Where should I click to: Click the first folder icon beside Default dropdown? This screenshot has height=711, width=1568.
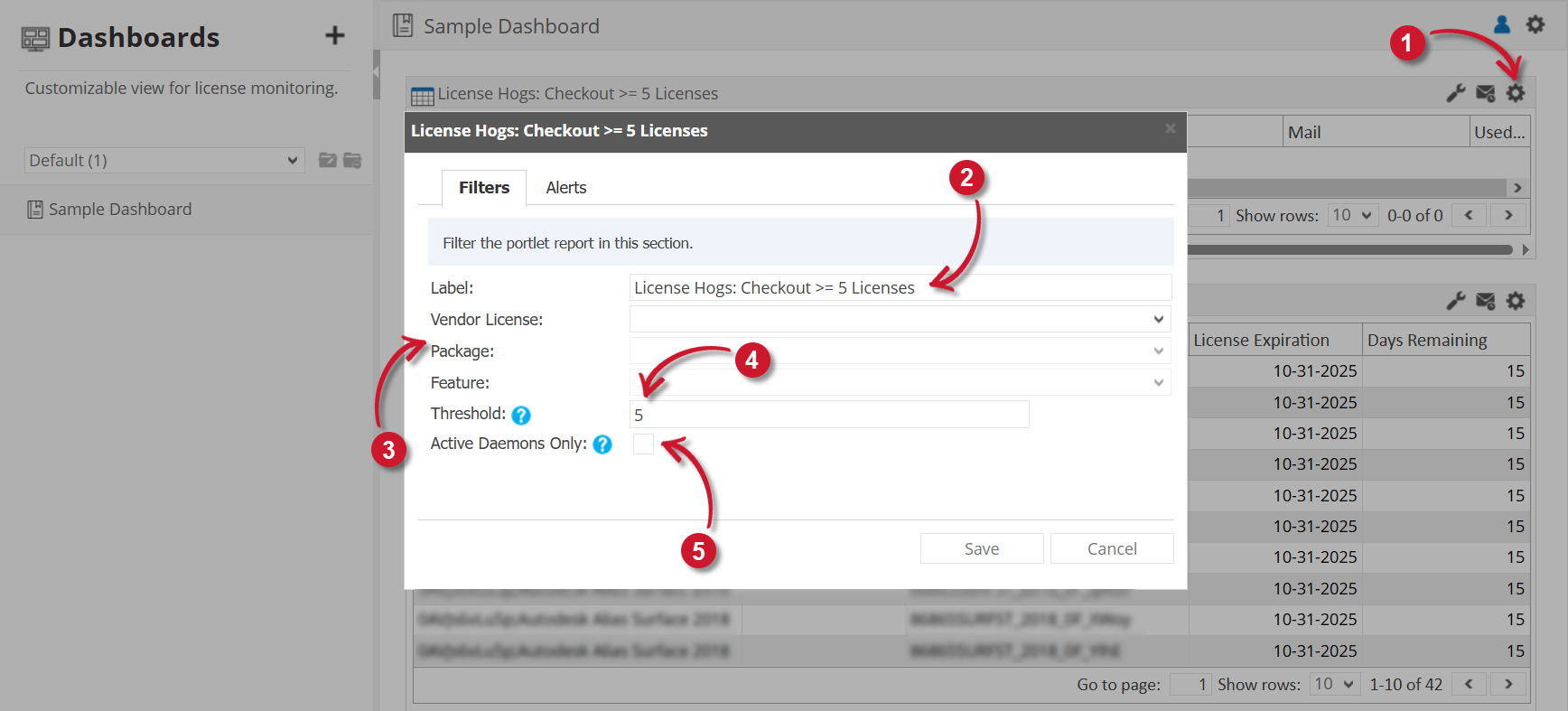[328, 160]
